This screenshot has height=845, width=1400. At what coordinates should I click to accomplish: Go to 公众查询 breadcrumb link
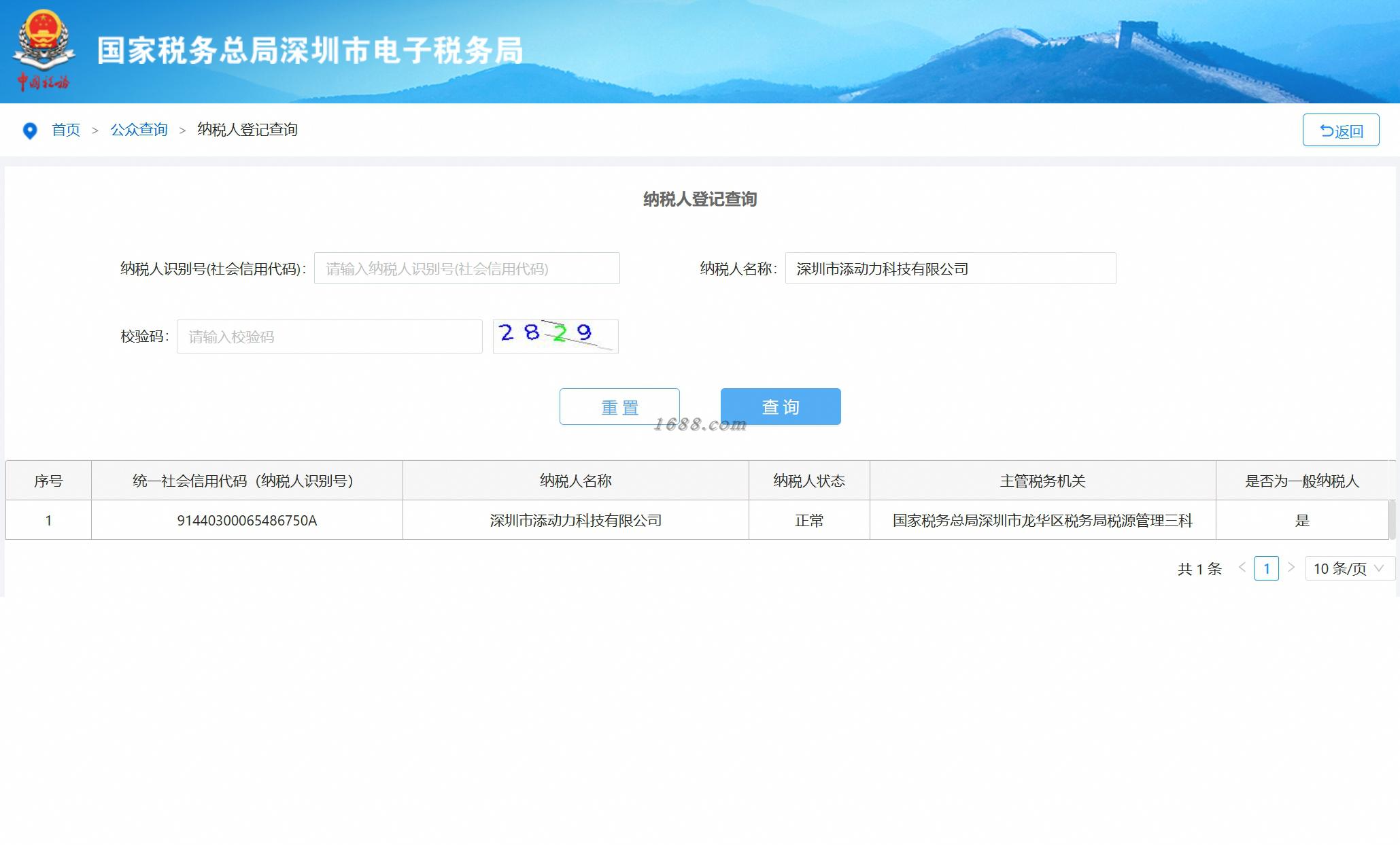coord(139,130)
